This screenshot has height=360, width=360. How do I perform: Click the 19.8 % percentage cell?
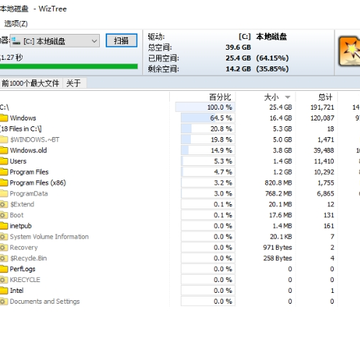[x=208, y=140]
